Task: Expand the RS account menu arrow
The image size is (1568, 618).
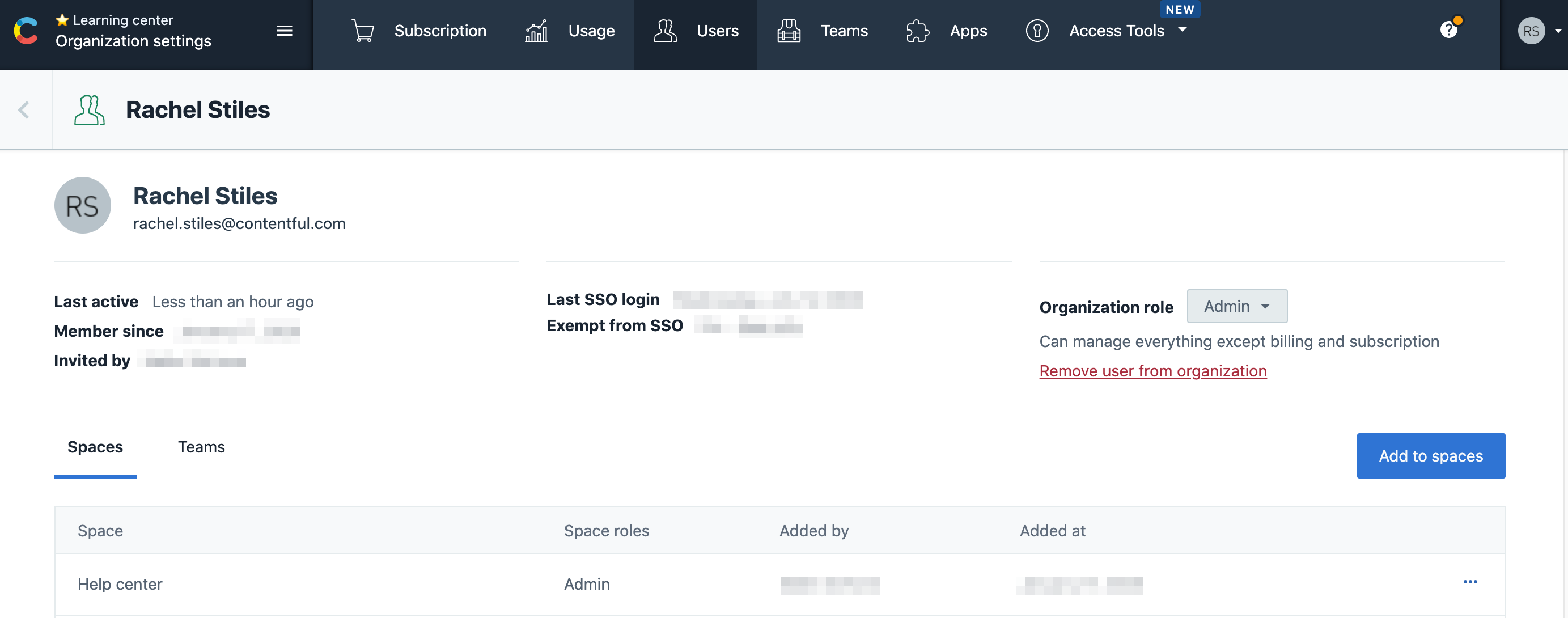Action: click(1557, 31)
